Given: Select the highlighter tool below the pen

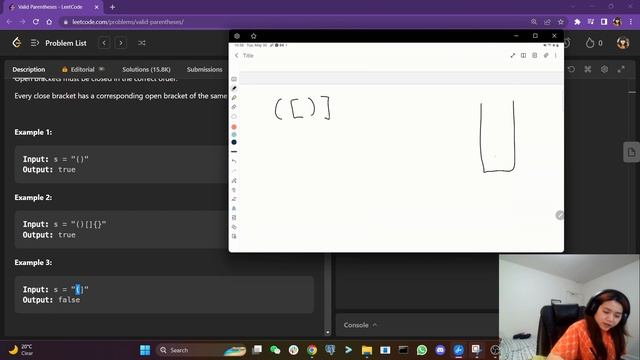Looking at the screenshot, I should 234,98.
